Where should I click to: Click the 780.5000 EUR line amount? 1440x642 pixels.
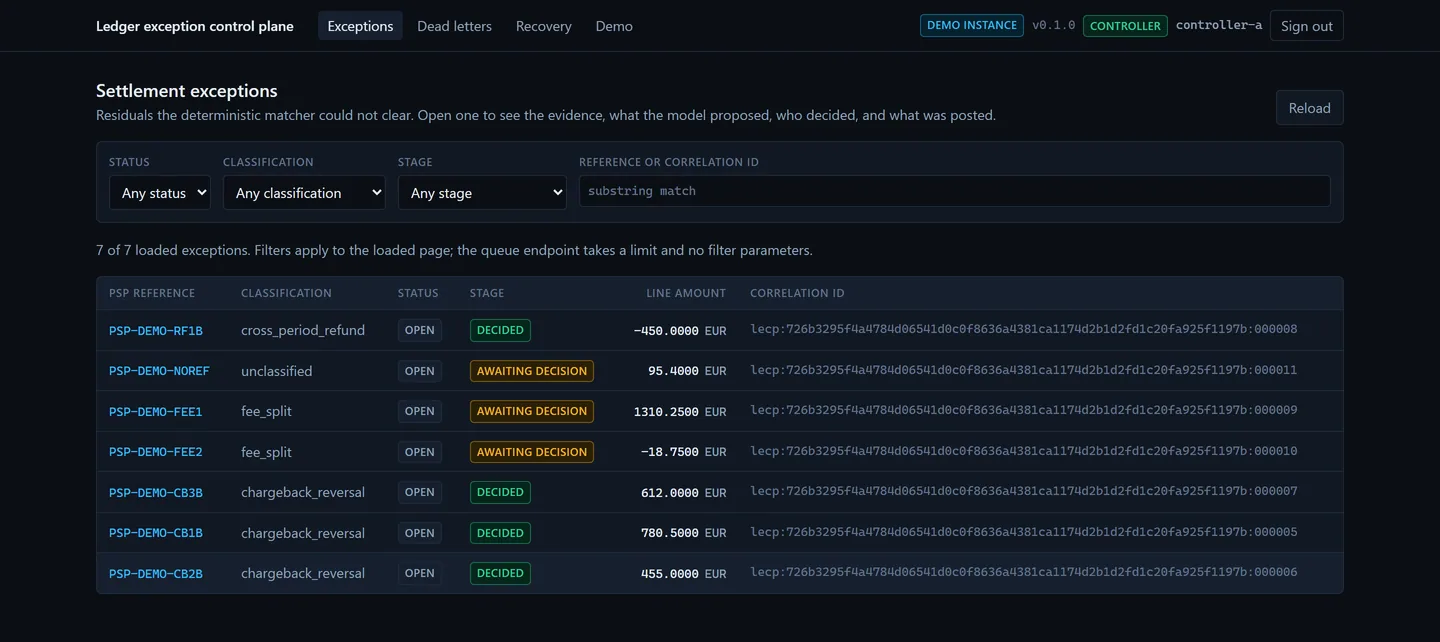point(684,533)
